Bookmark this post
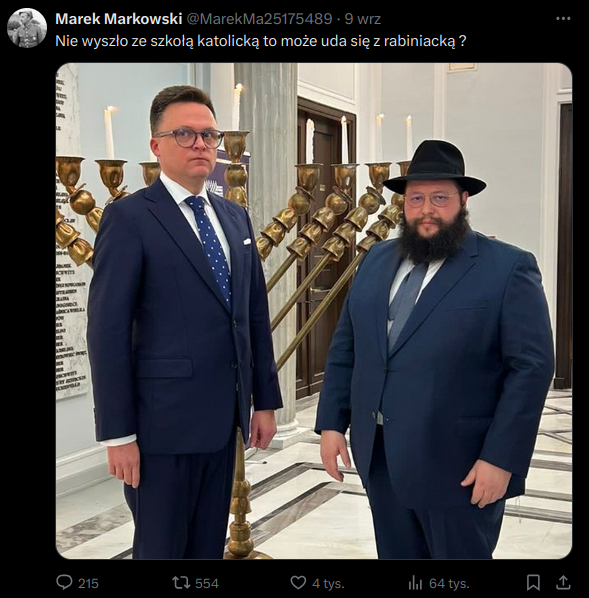Screen dimensions: 589x598 coord(533,582)
